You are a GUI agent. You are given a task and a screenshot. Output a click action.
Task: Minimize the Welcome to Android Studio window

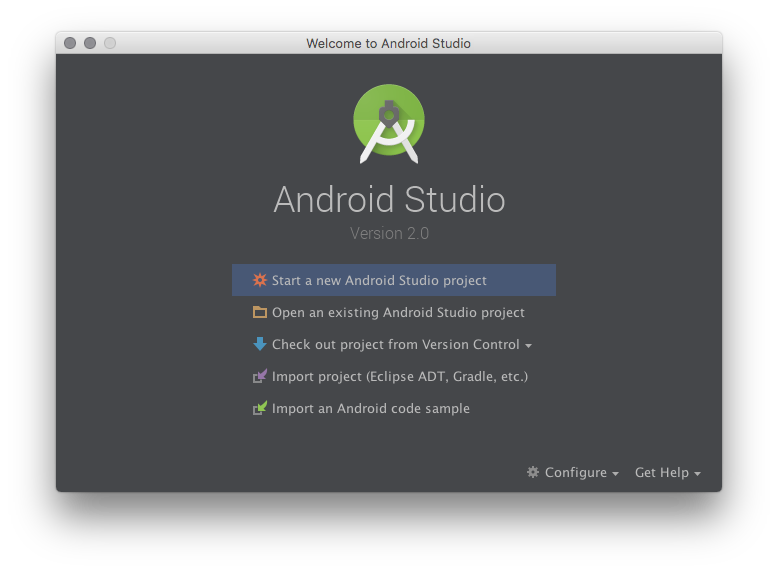[x=90, y=43]
